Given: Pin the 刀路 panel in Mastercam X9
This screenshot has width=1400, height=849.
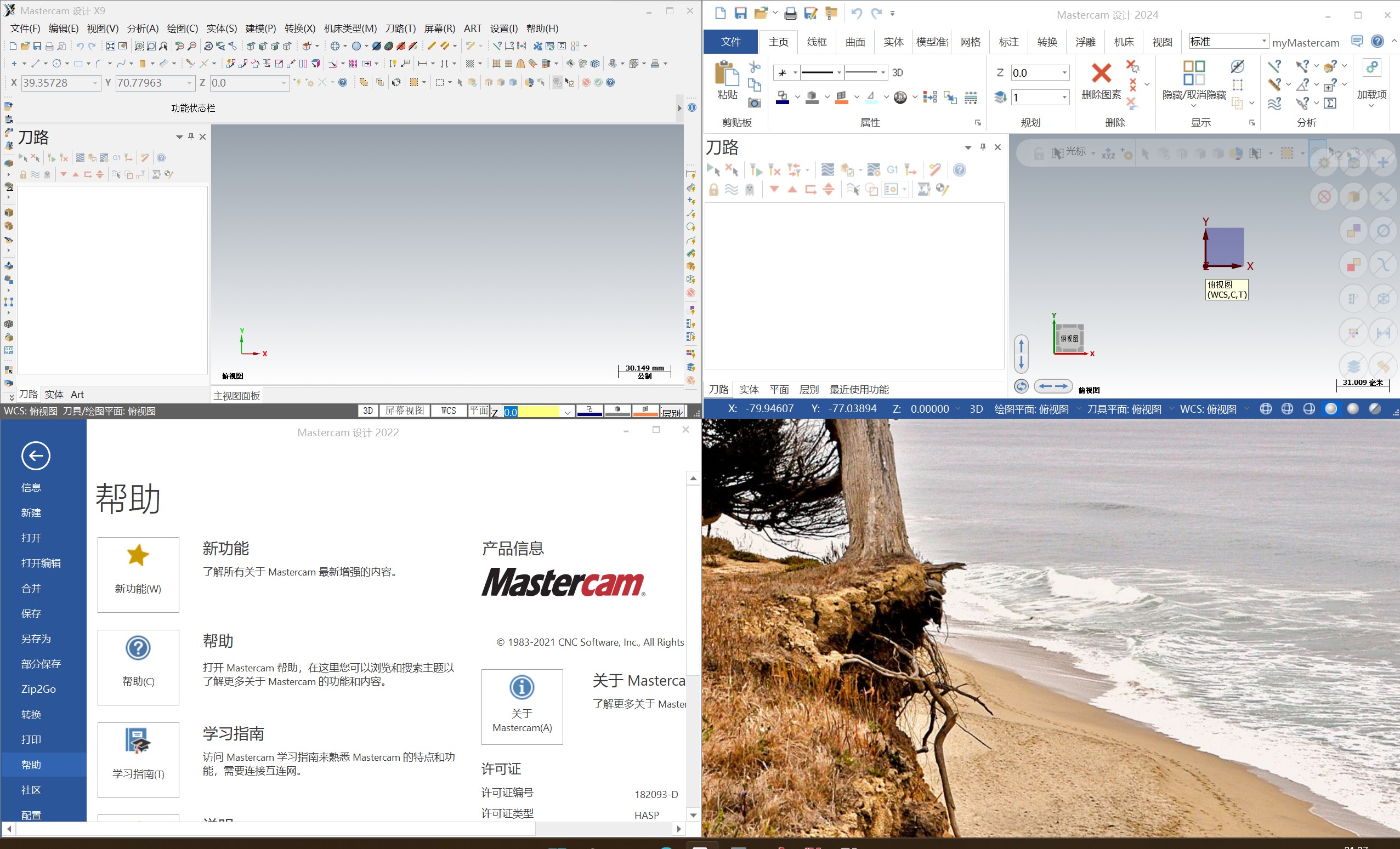Looking at the screenshot, I should point(191,136).
